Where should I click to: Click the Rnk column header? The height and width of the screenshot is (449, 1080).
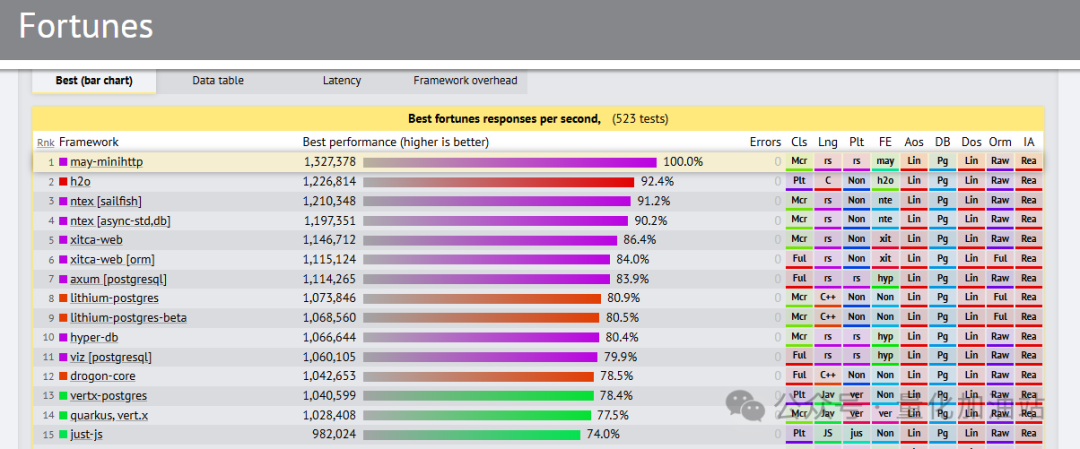[x=45, y=143]
